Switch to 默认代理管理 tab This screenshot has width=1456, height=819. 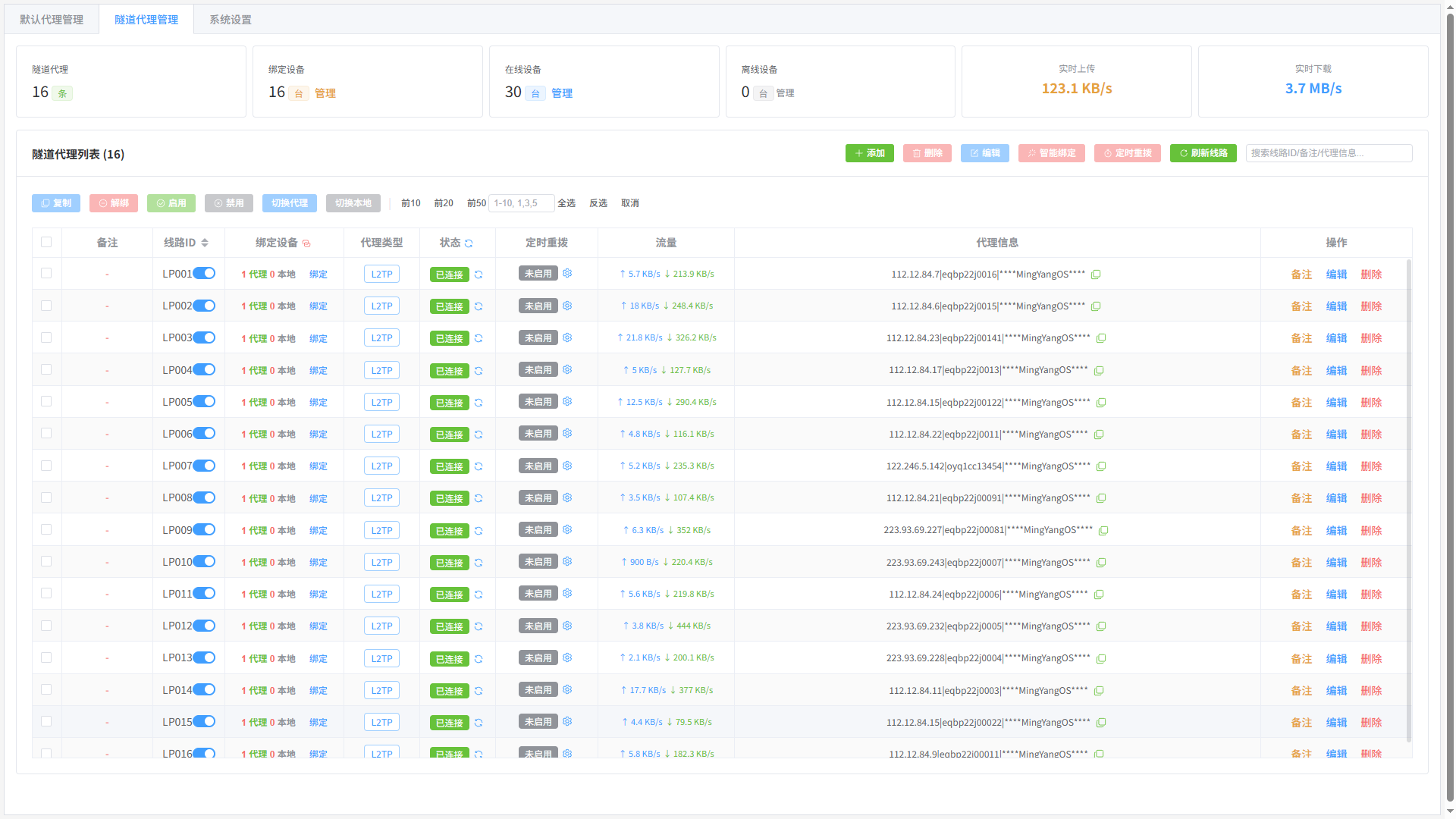(52, 20)
